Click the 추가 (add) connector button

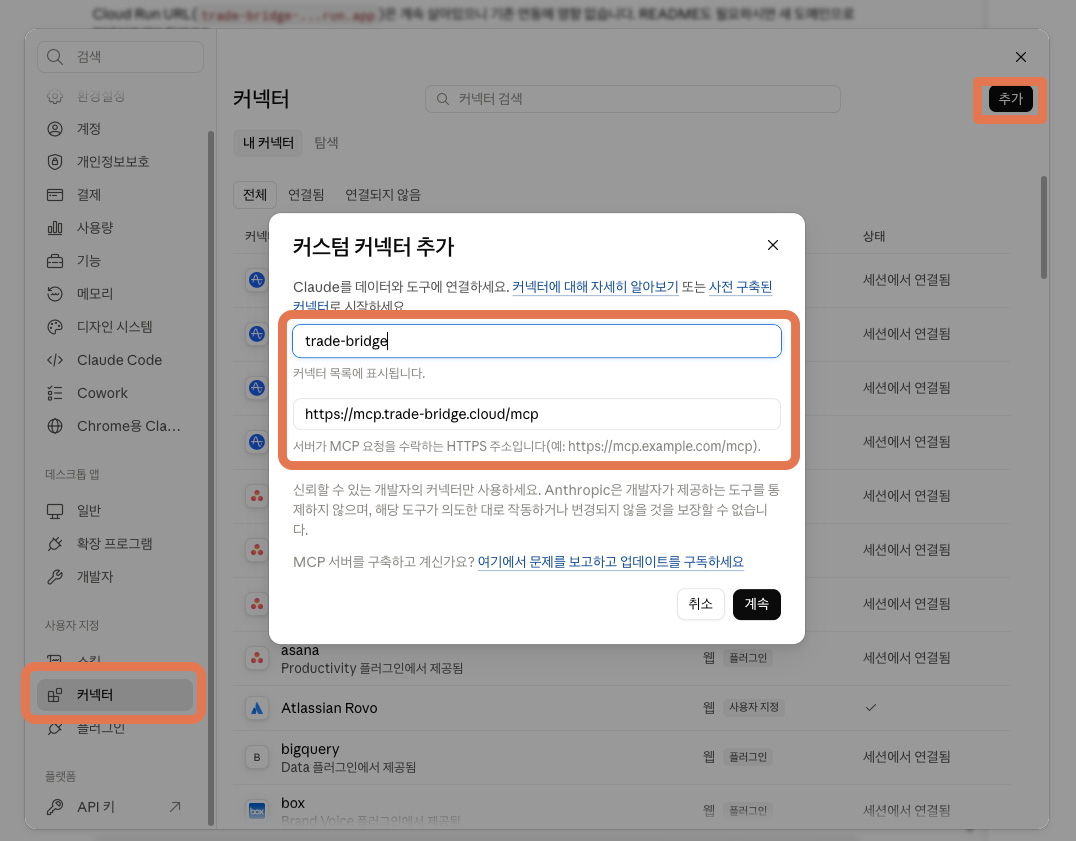1010,99
